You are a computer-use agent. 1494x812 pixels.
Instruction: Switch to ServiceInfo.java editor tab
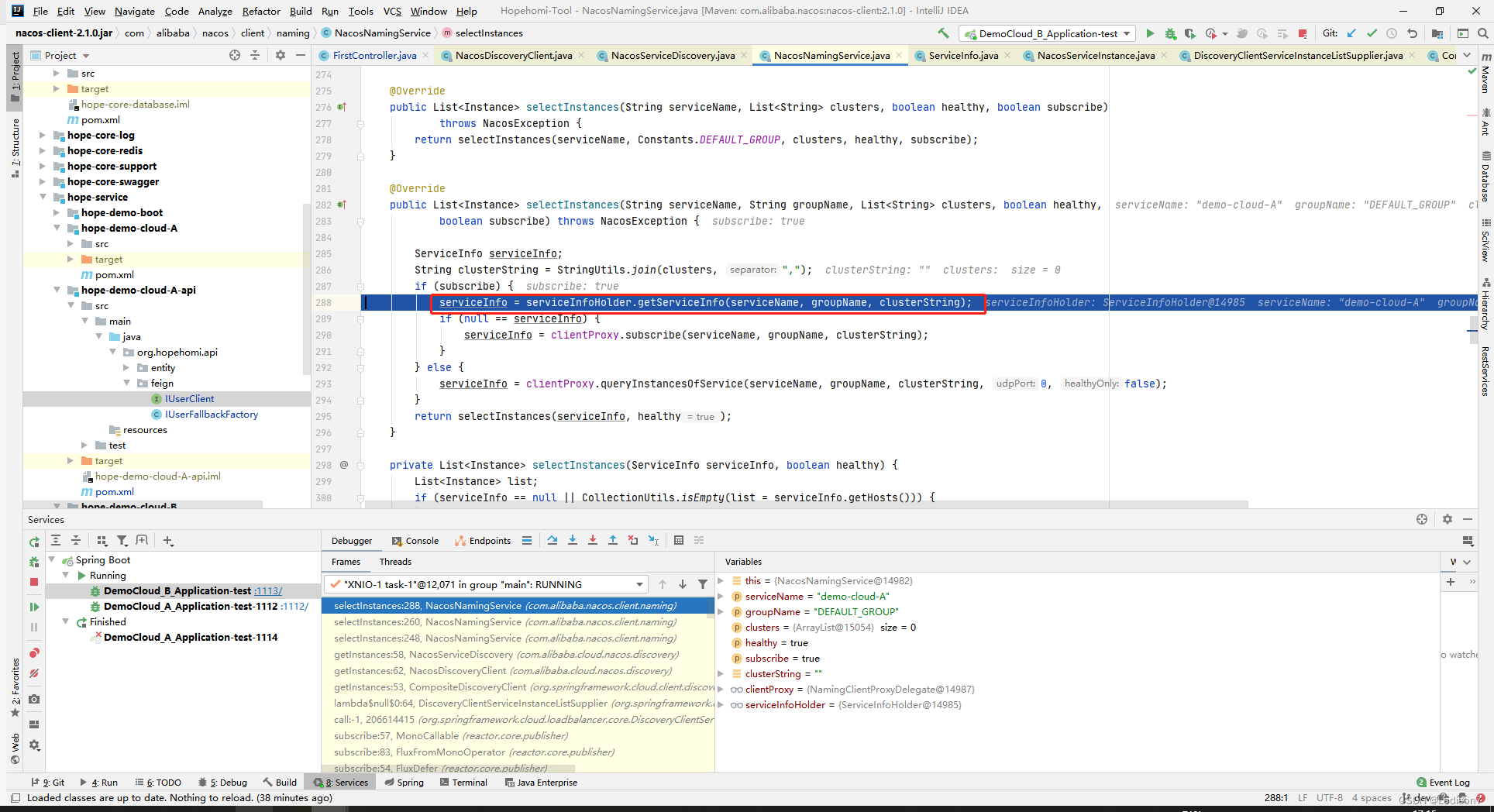coord(963,55)
